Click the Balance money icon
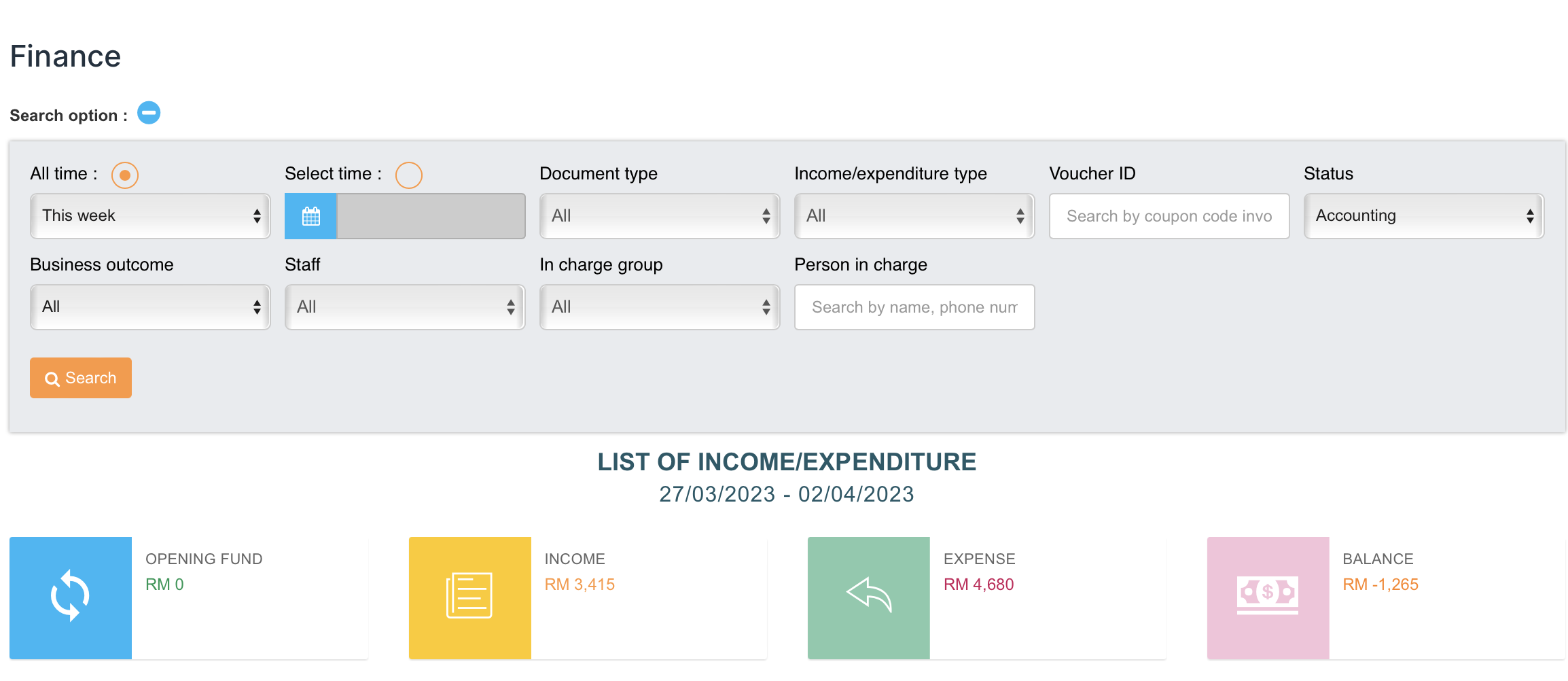1568x681 pixels. [x=1268, y=597]
